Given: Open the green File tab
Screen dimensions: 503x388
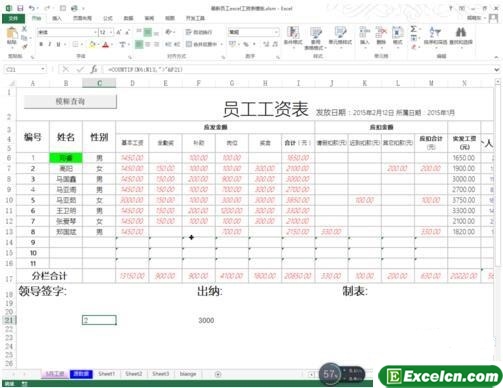Looking at the screenshot, I should click(13, 18).
